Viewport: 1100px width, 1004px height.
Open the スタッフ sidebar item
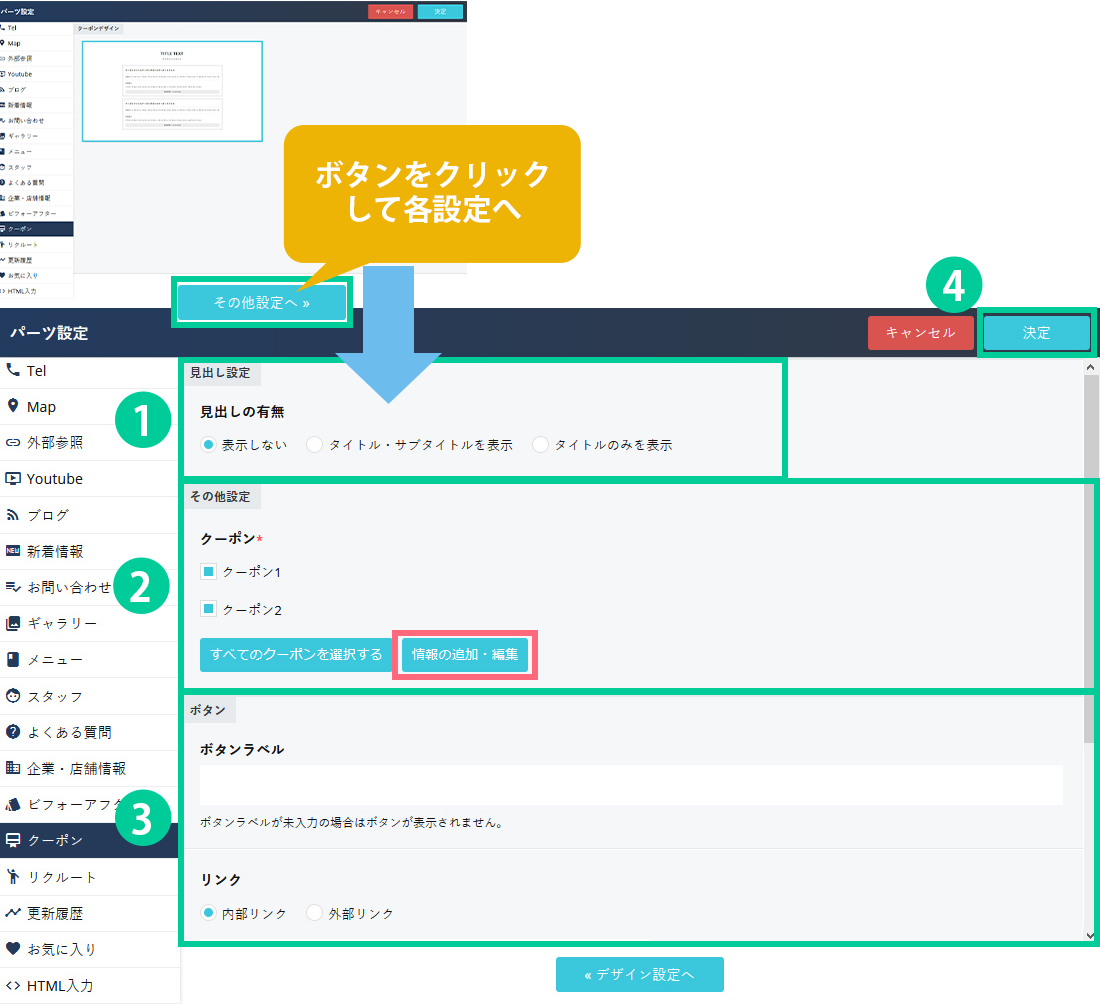55,696
